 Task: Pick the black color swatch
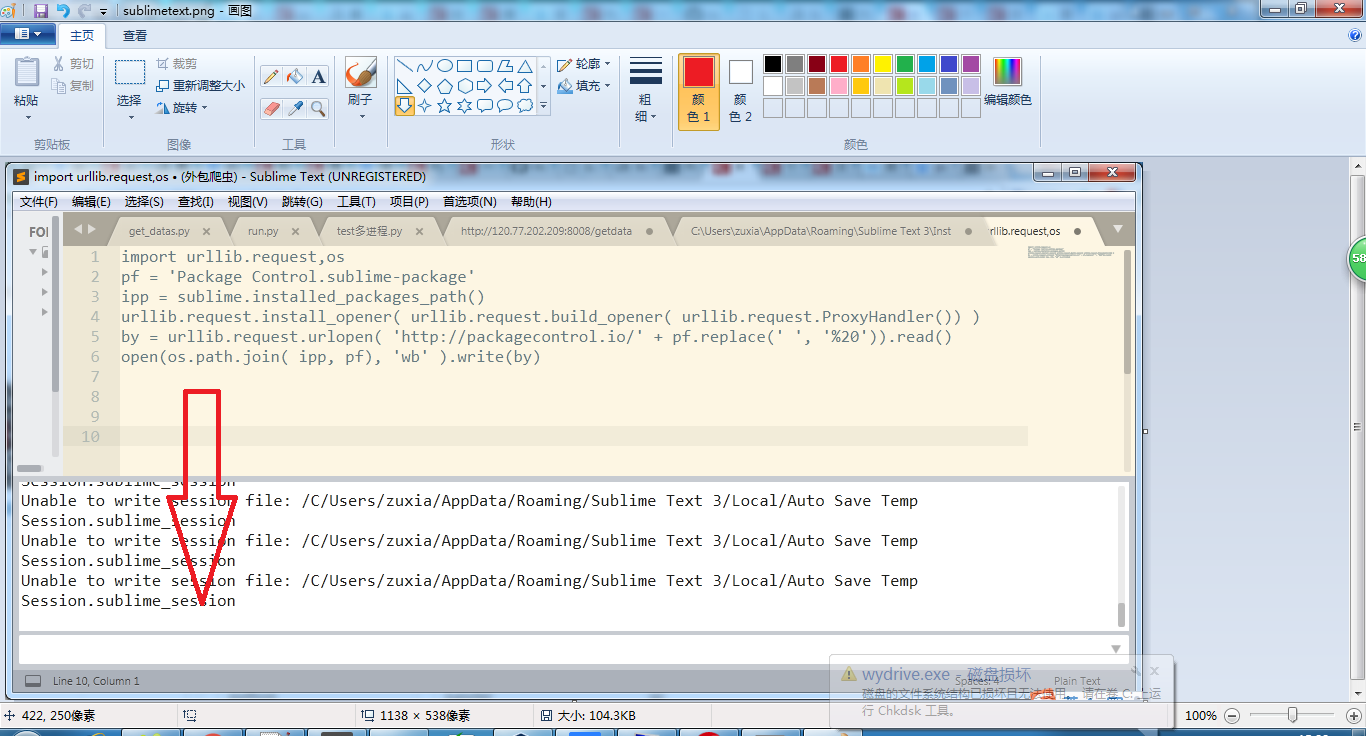pyautogui.click(x=773, y=64)
